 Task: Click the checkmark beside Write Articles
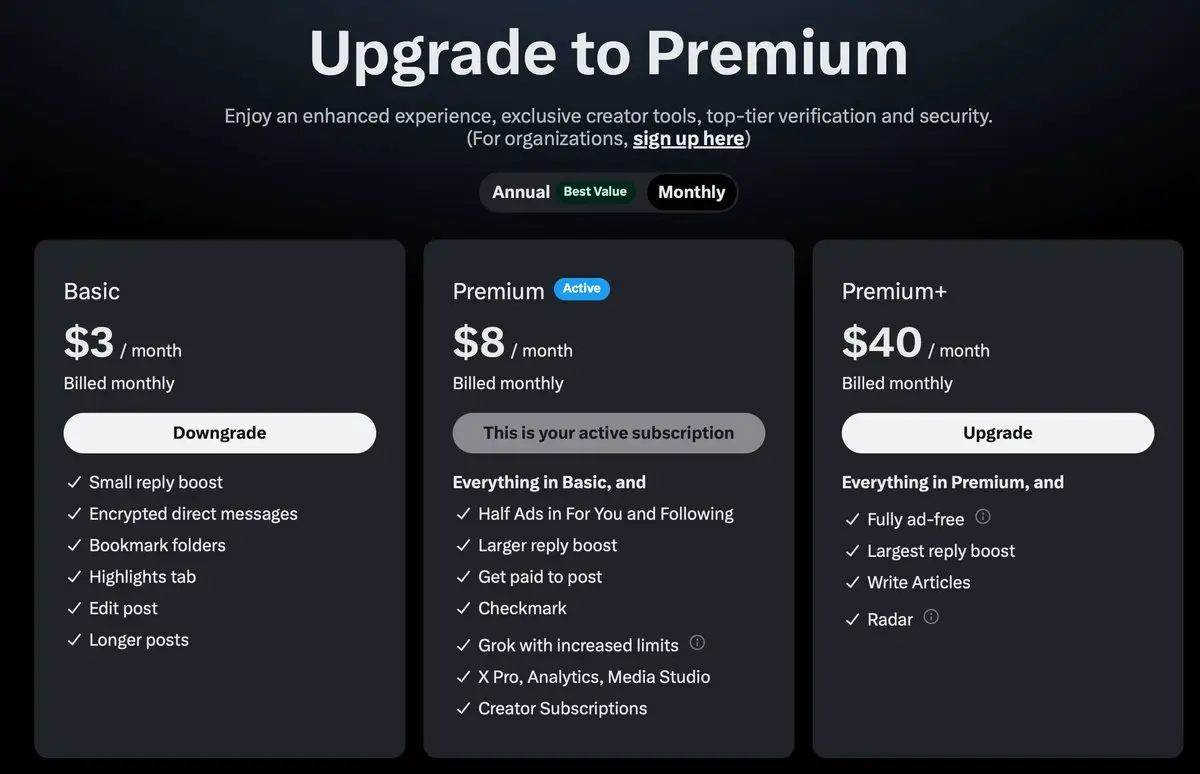(x=853, y=582)
